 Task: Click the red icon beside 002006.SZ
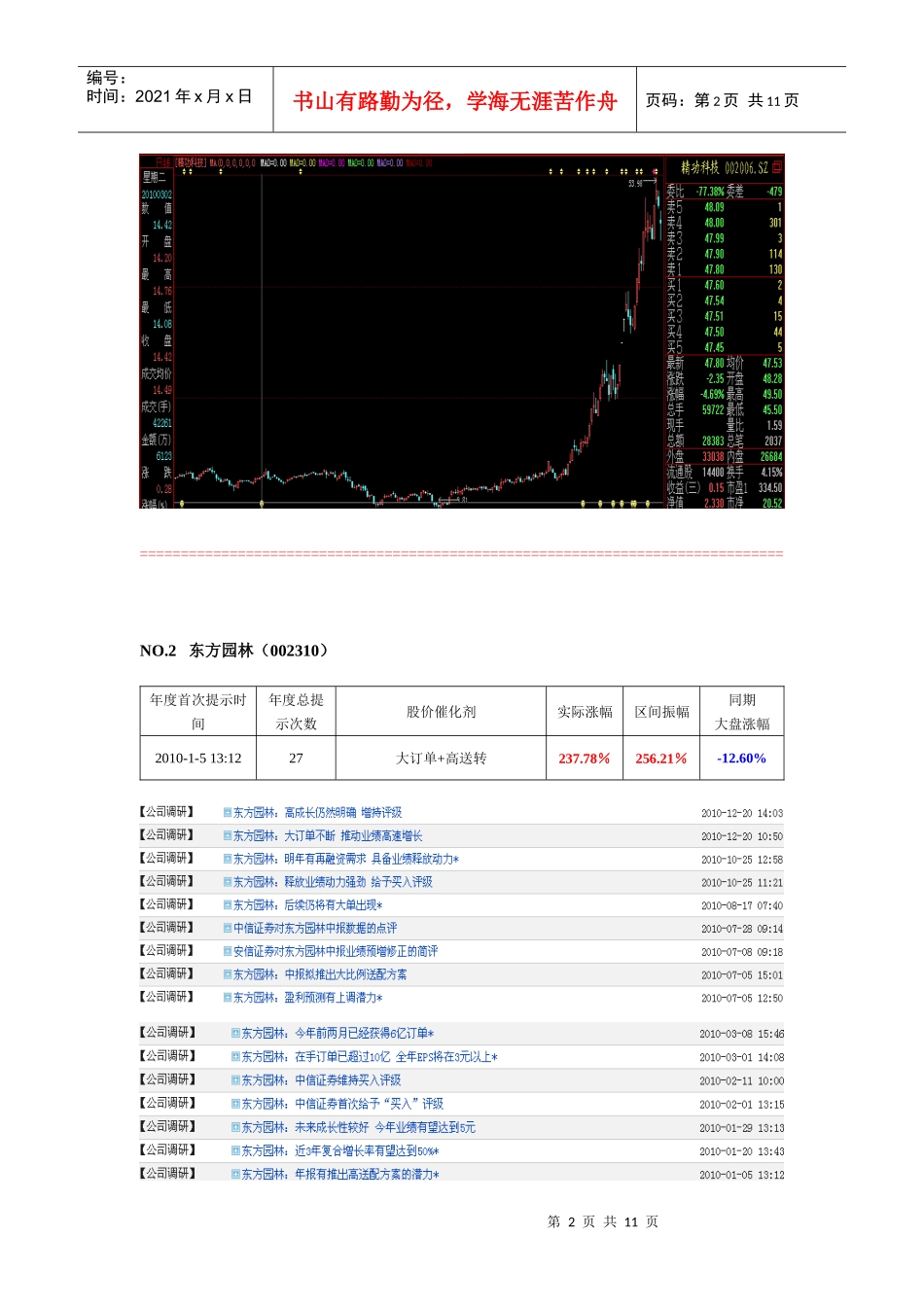pos(777,167)
